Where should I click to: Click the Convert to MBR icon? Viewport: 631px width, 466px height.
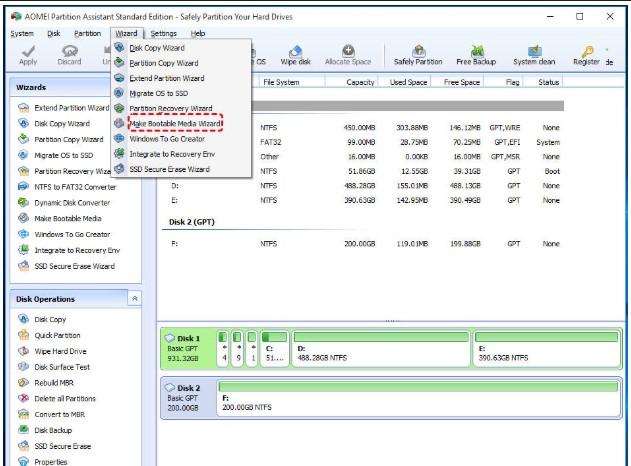point(23,414)
